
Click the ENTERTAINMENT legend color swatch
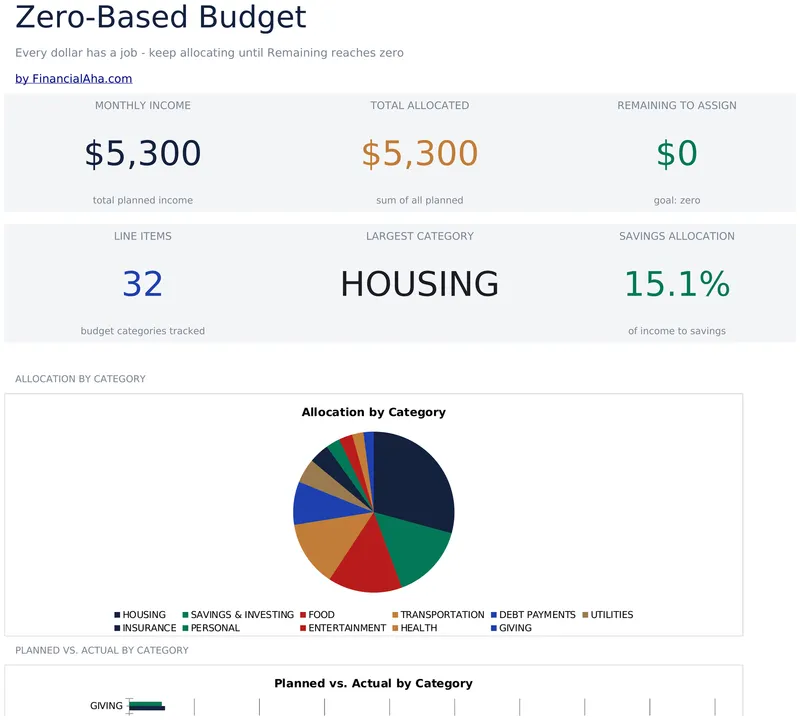(303, 628)
